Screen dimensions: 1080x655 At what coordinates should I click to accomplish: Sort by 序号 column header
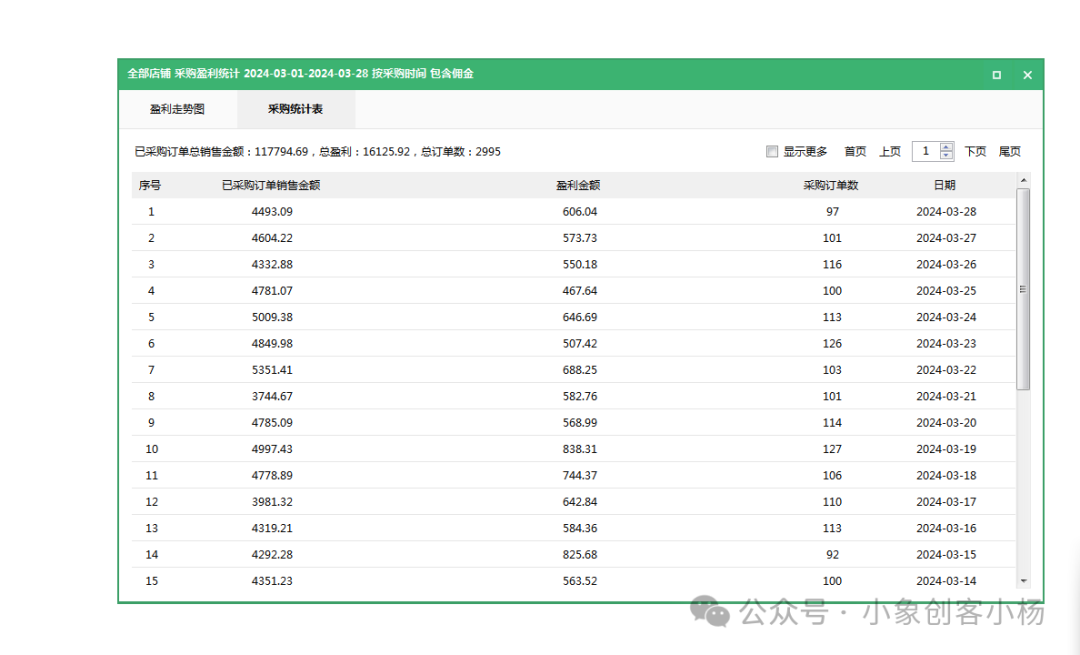coord(149,185)
